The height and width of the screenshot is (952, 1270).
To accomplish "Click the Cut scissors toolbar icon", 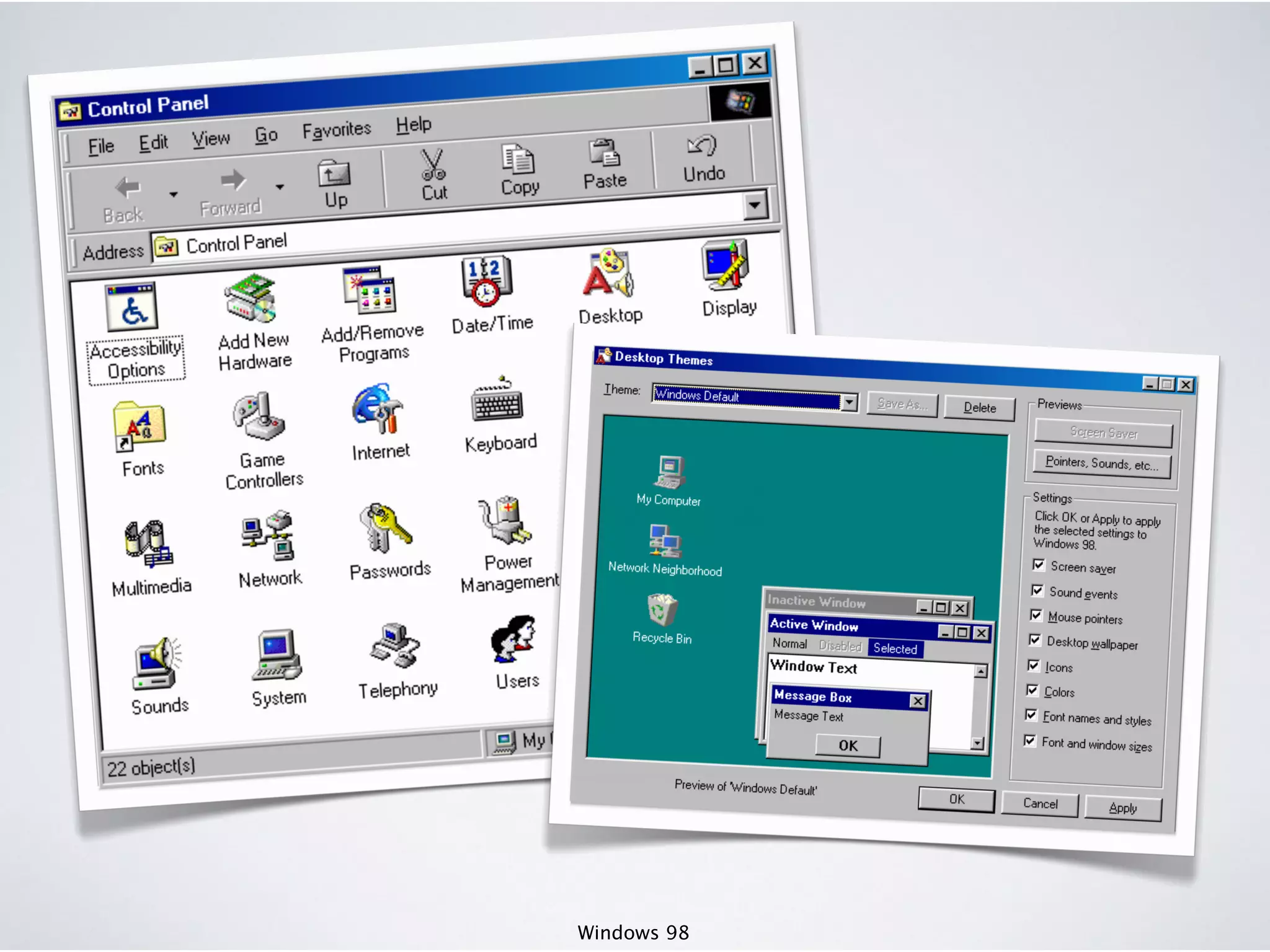I will 433,165.
